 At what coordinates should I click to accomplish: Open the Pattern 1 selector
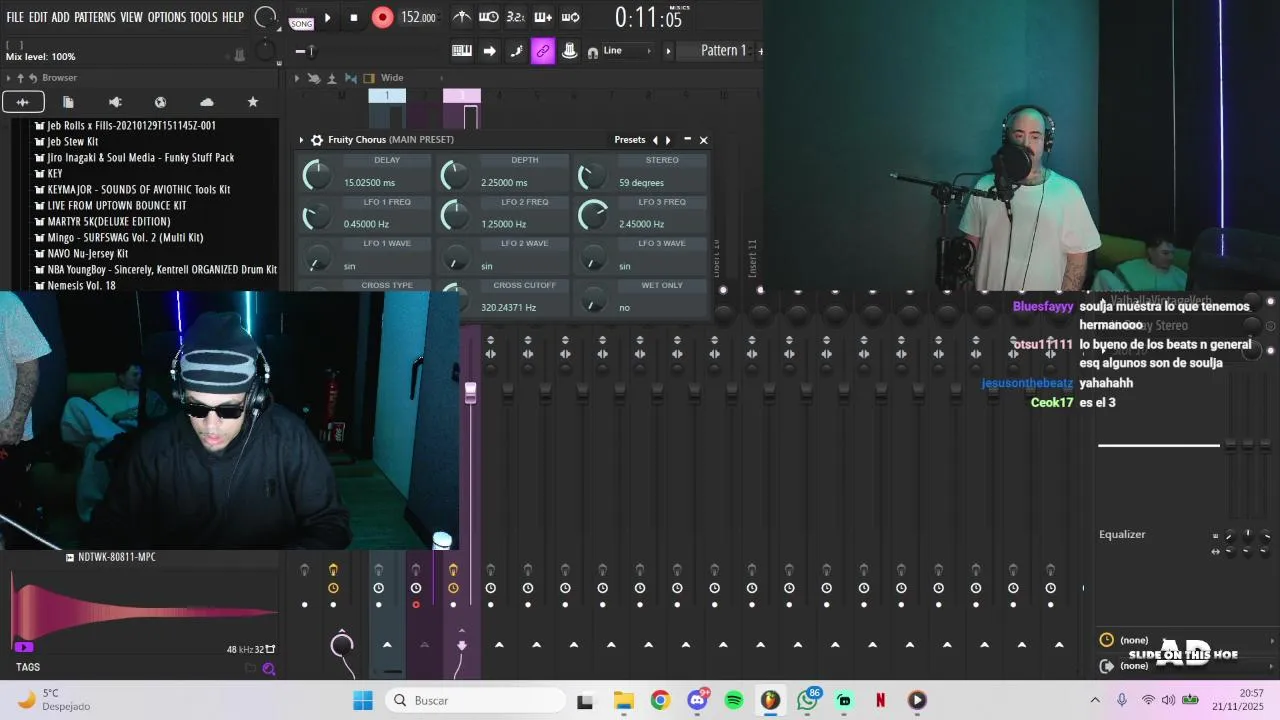723,51
